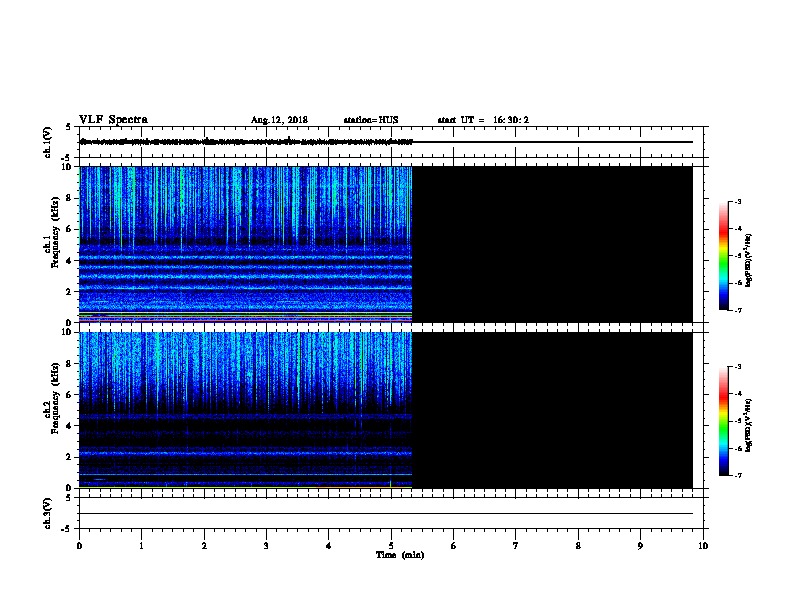Click the ch.1 colorbar "log(PSD)" label
Screen dimensions: 792x612
(748, 260)
